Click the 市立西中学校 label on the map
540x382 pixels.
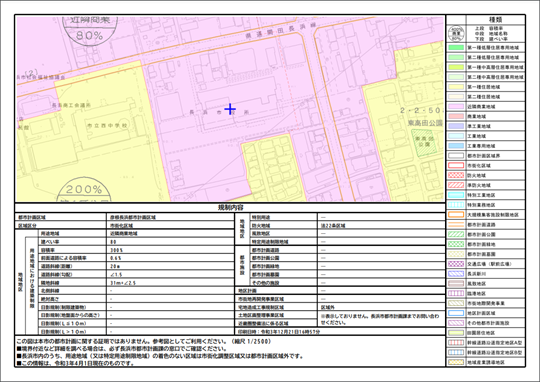click(107, 126)
